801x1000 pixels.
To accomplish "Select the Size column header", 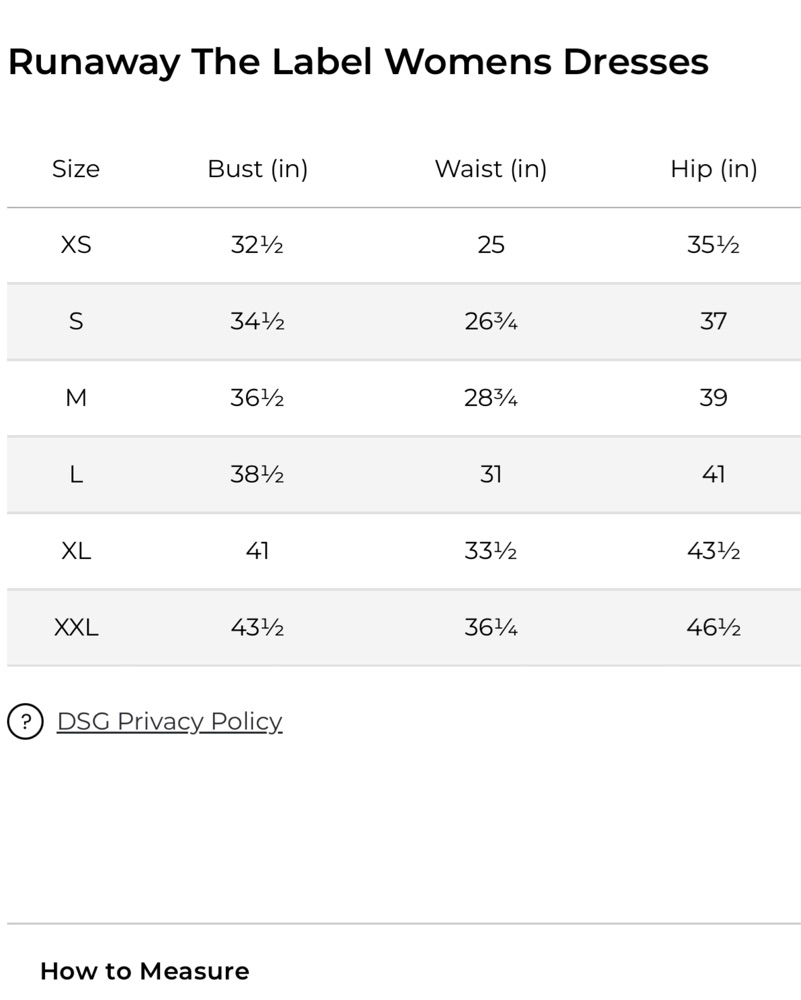I will 76,169.
